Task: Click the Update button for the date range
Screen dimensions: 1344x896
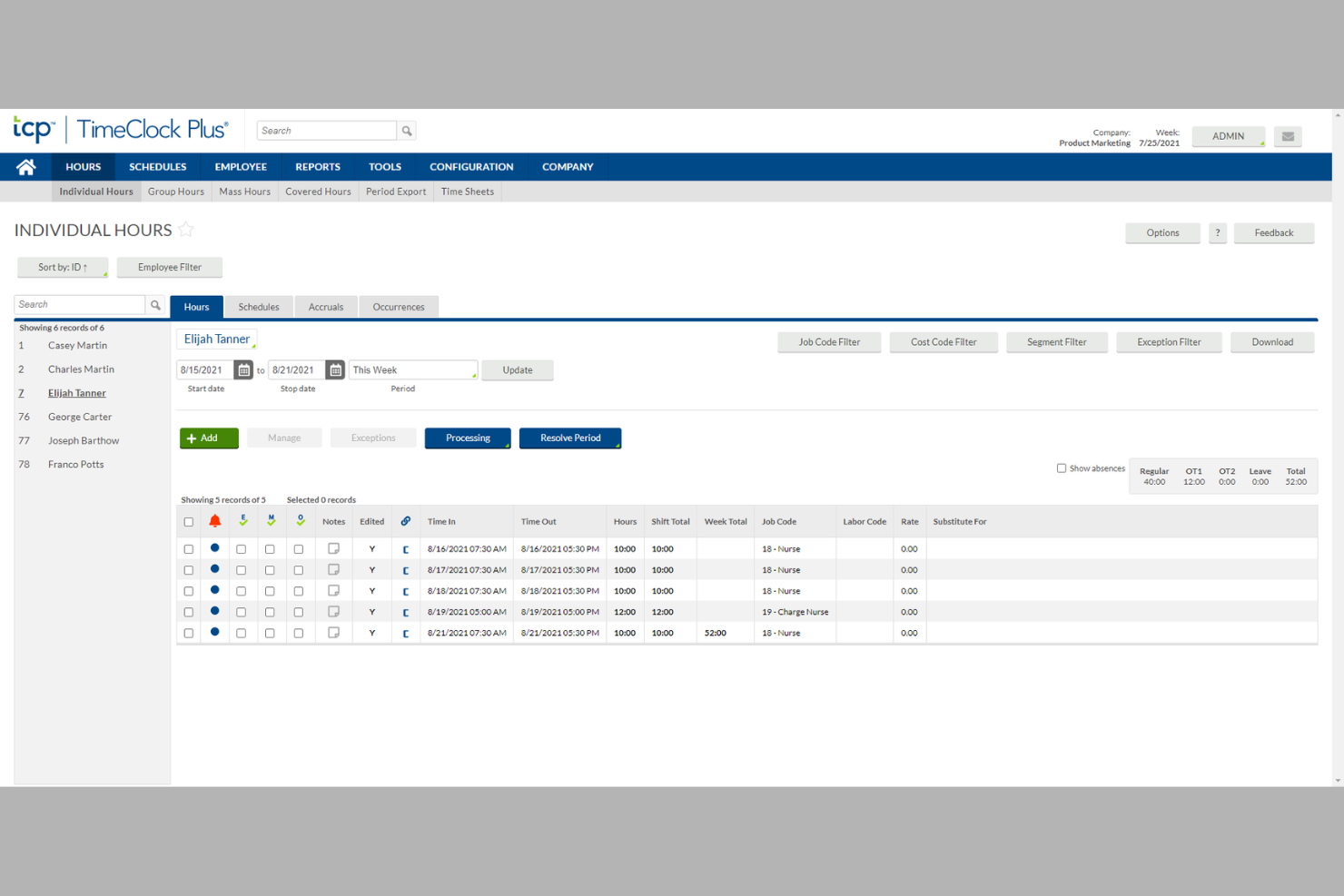Action: (x=517, y=369)
